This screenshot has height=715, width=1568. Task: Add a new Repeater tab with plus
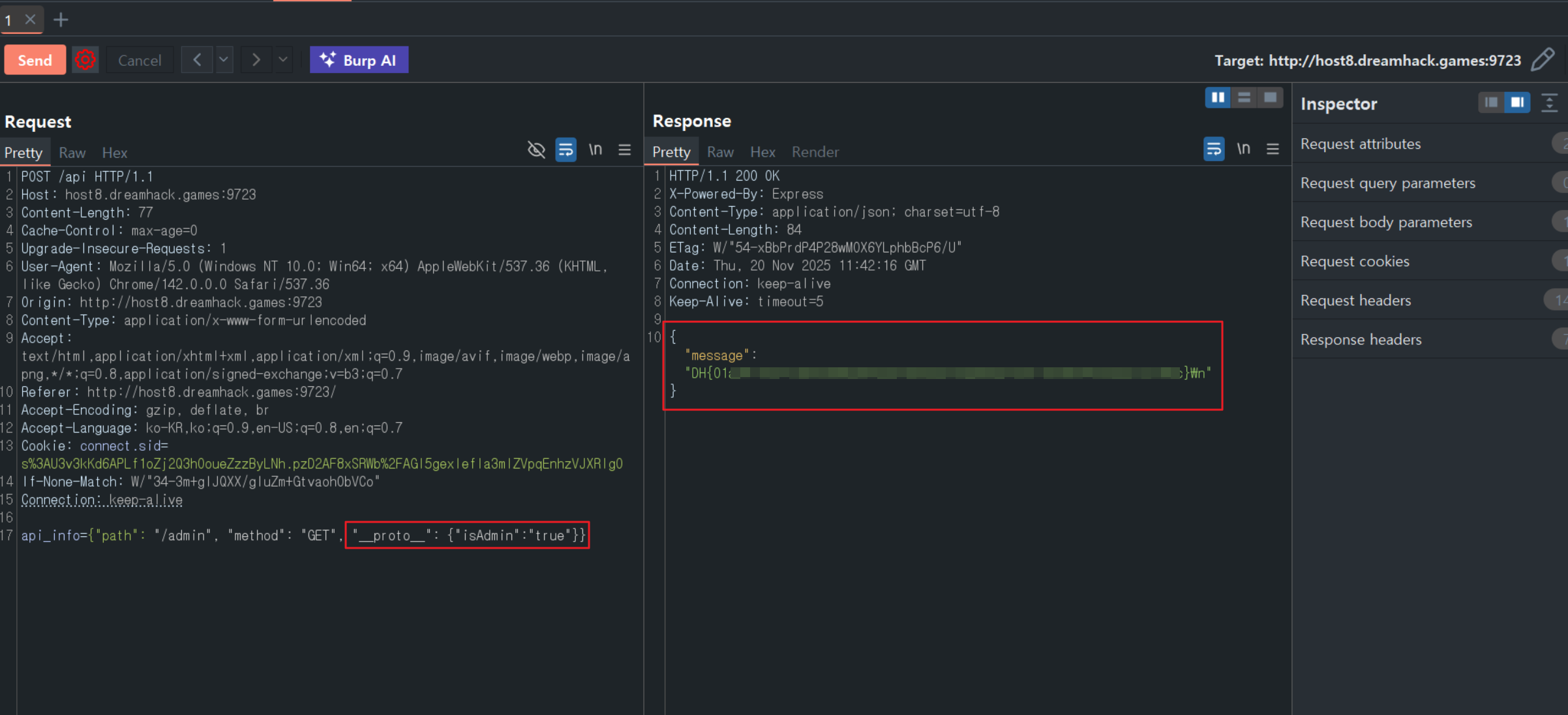tap(61, 20)
